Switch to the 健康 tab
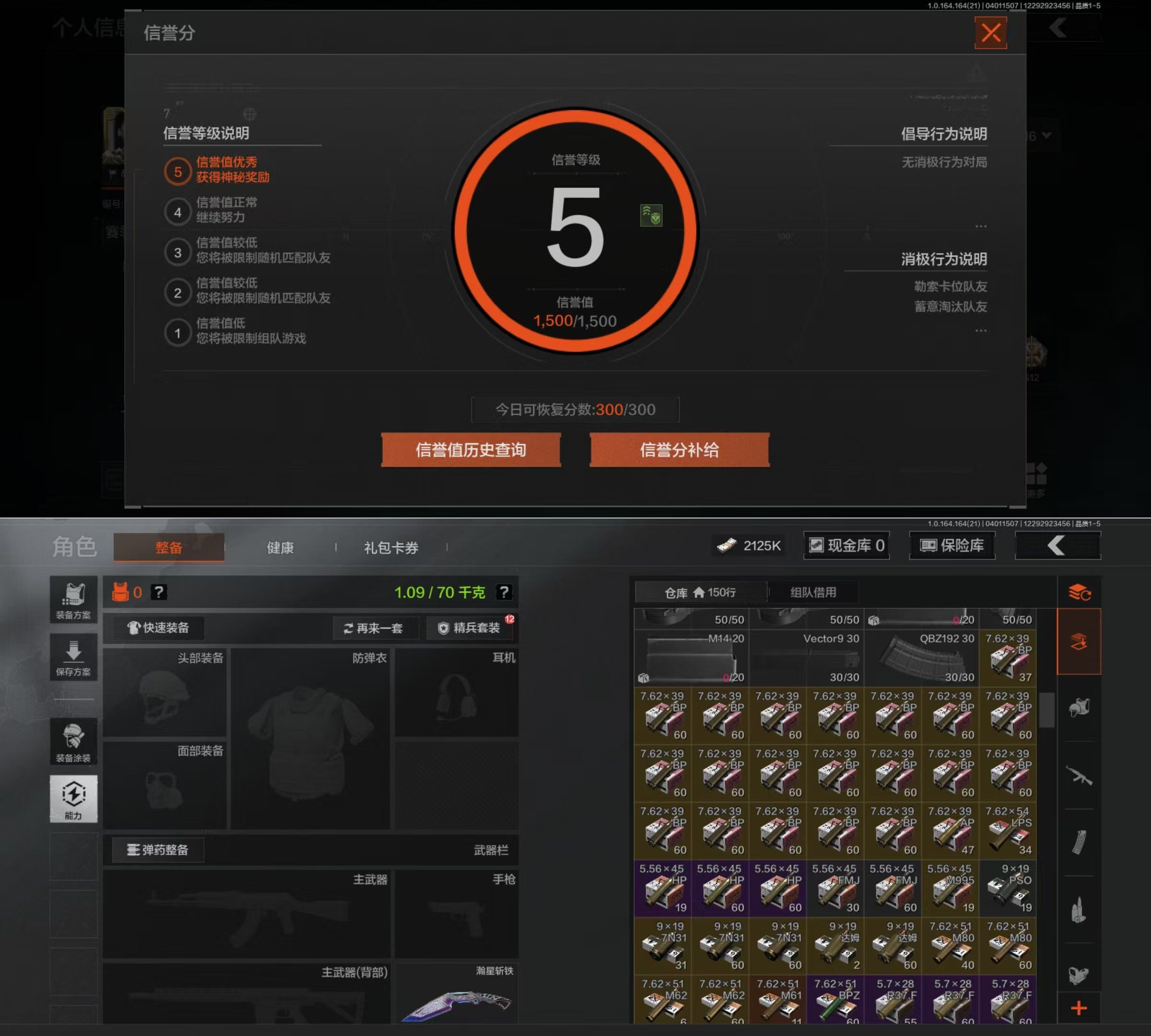 280,548
